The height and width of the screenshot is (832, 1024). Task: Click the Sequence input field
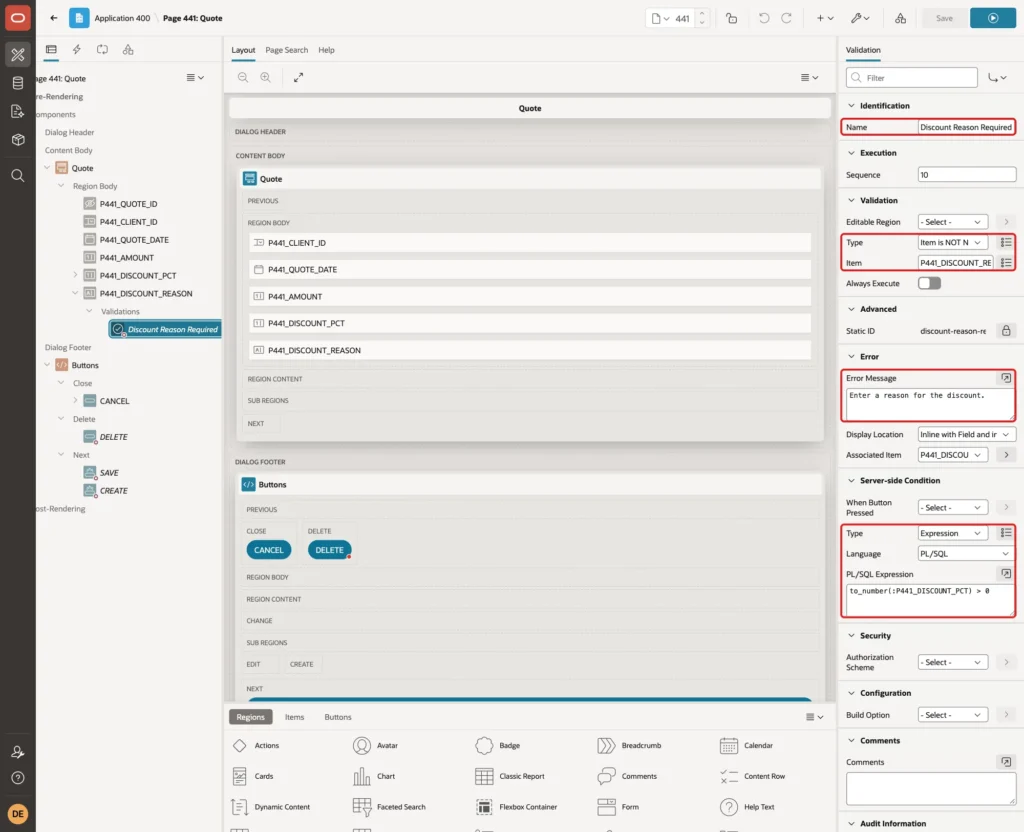(x=967, y=175)
